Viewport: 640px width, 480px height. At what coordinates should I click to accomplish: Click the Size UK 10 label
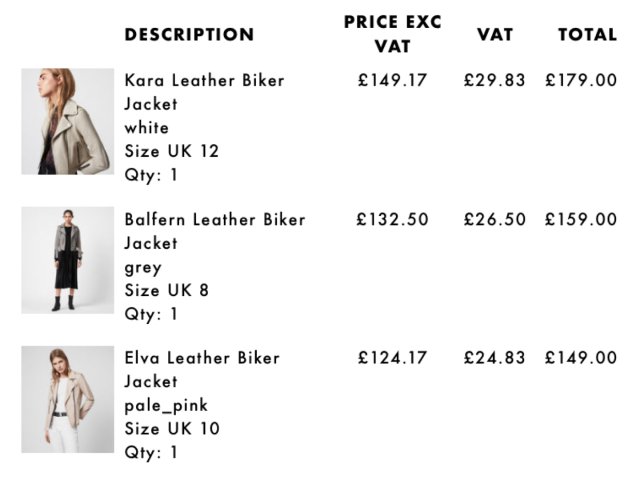coord(171,429)
